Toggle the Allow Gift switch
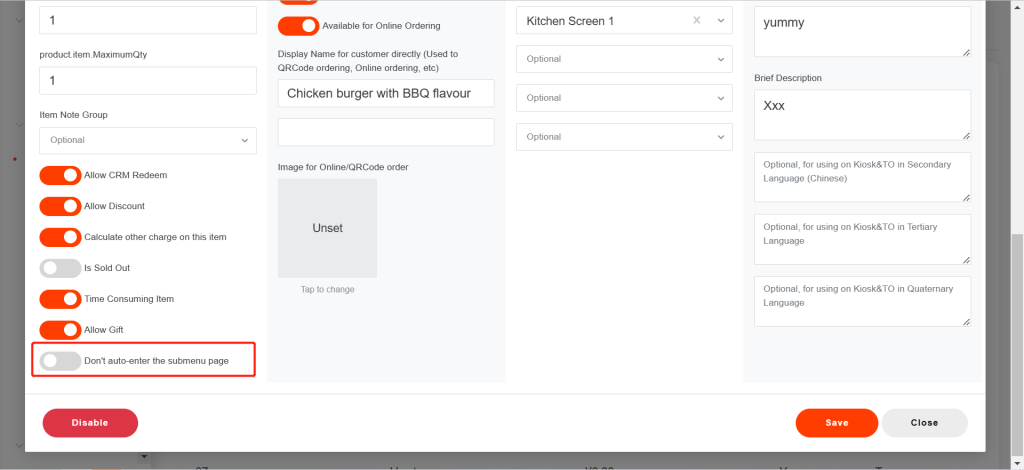 (60, 330)
